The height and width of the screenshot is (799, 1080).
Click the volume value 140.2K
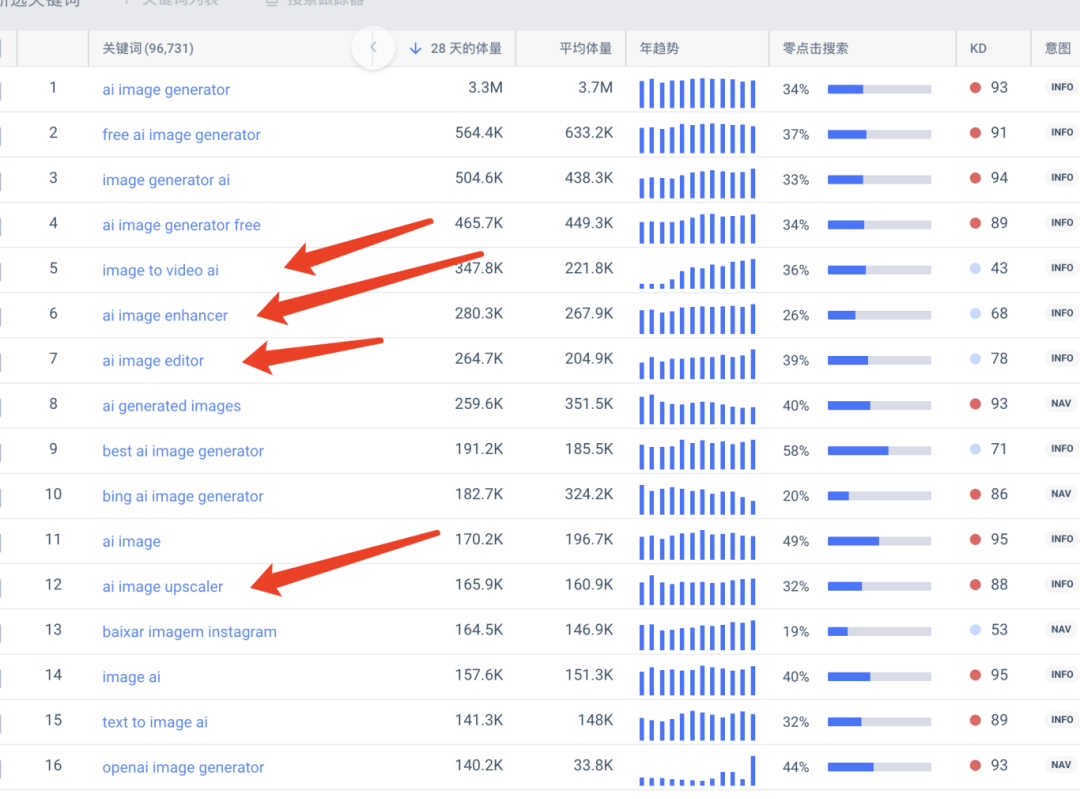tap(479, 765)
